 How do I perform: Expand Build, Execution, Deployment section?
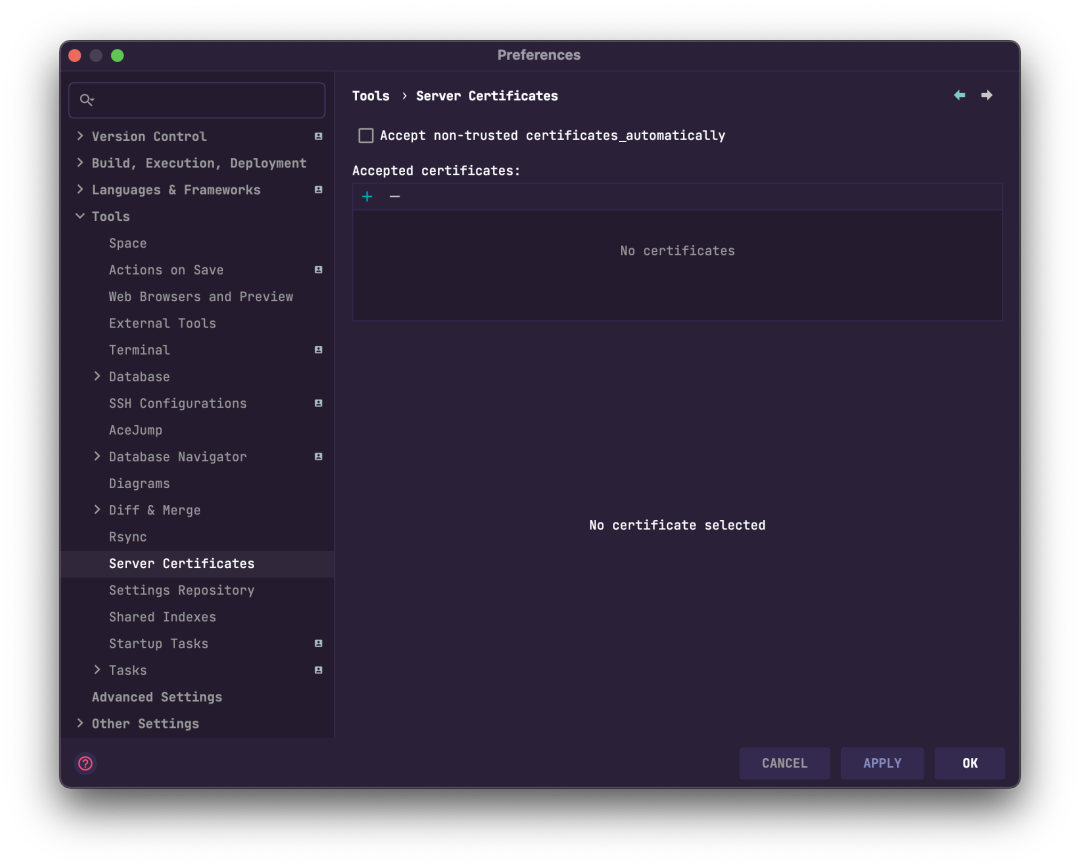(80, 163)
